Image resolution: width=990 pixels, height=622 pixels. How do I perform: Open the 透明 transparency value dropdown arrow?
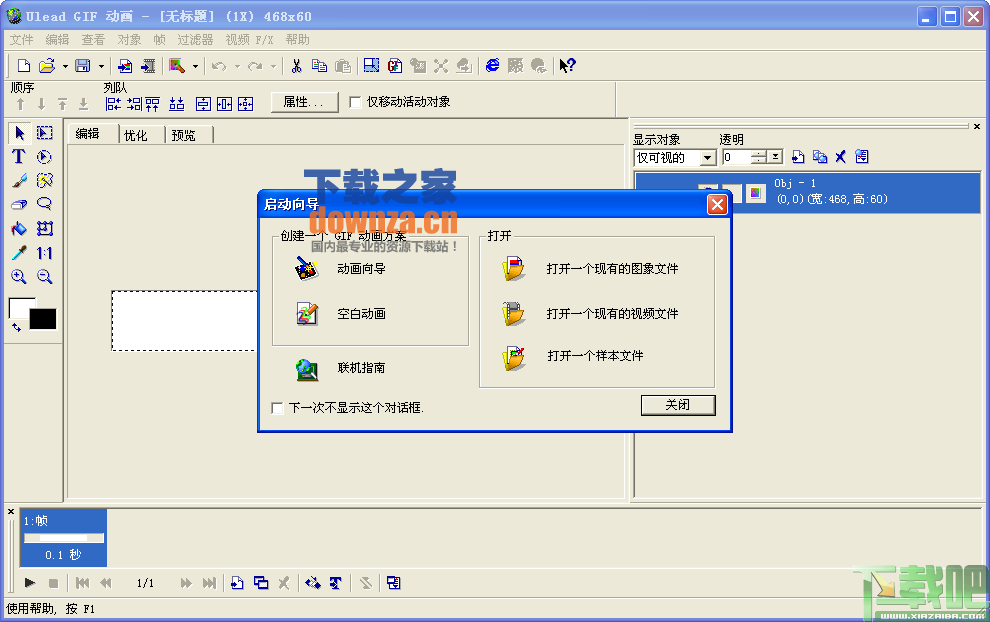click(775, 158)
